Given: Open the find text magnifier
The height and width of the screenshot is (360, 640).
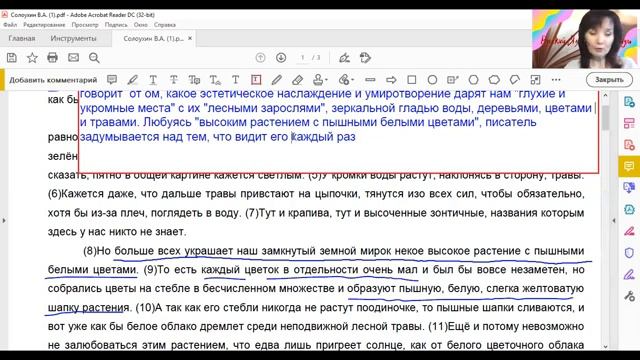Looking at the screenshot, I should tap(94, 58).
